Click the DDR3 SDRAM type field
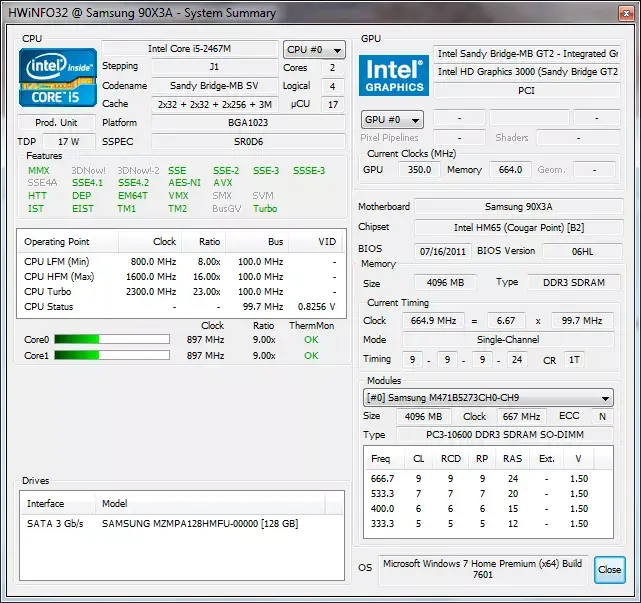This screenshot has width=641, height=603. coord(574,282)
